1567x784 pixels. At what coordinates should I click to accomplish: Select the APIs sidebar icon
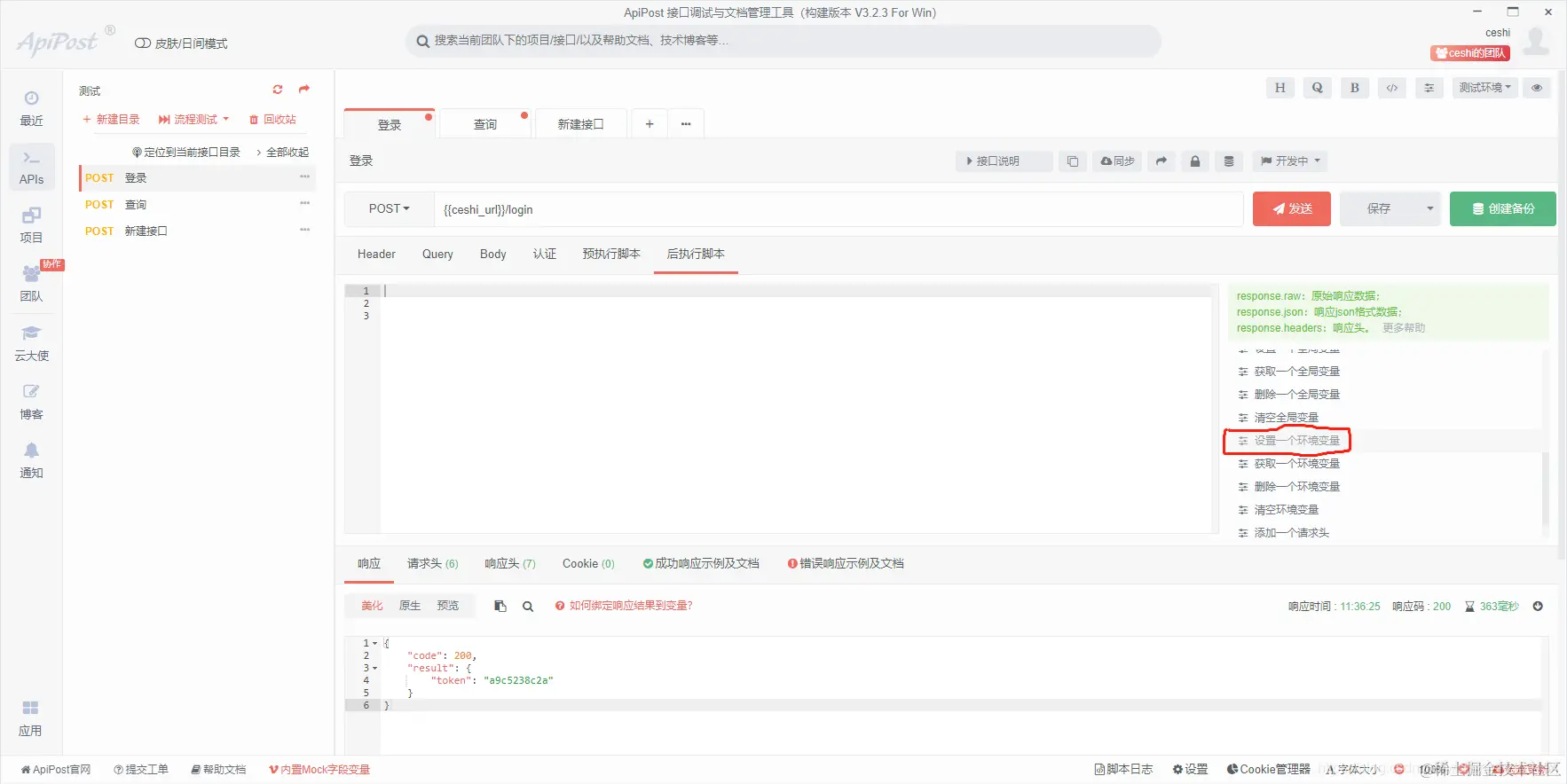(31, 167)
